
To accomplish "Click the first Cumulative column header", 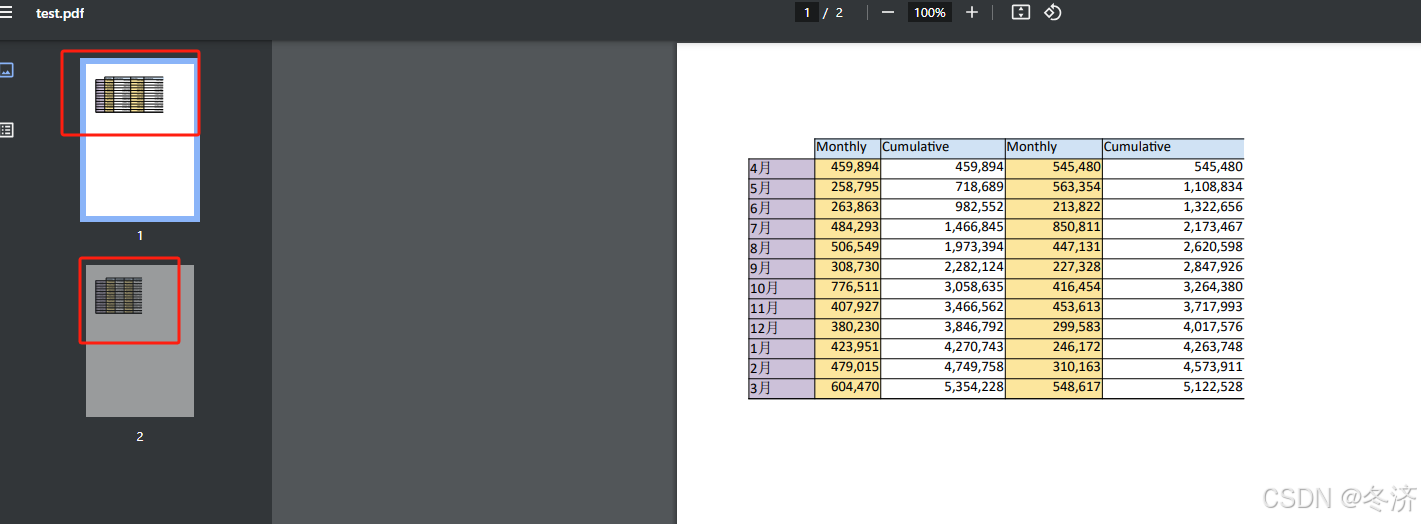I will 915,147.
